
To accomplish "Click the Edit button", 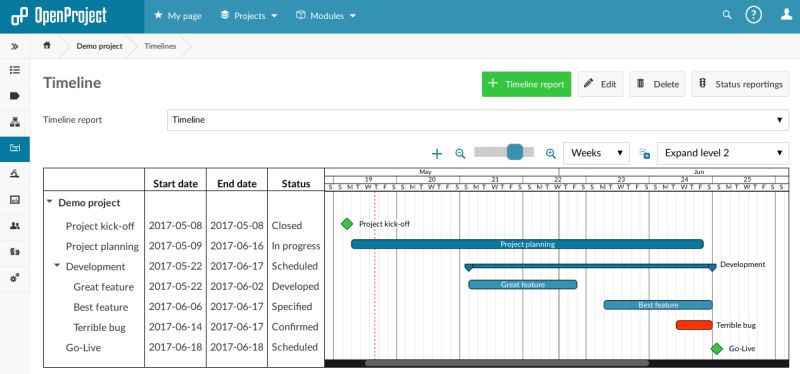I will tap(601, 84).
